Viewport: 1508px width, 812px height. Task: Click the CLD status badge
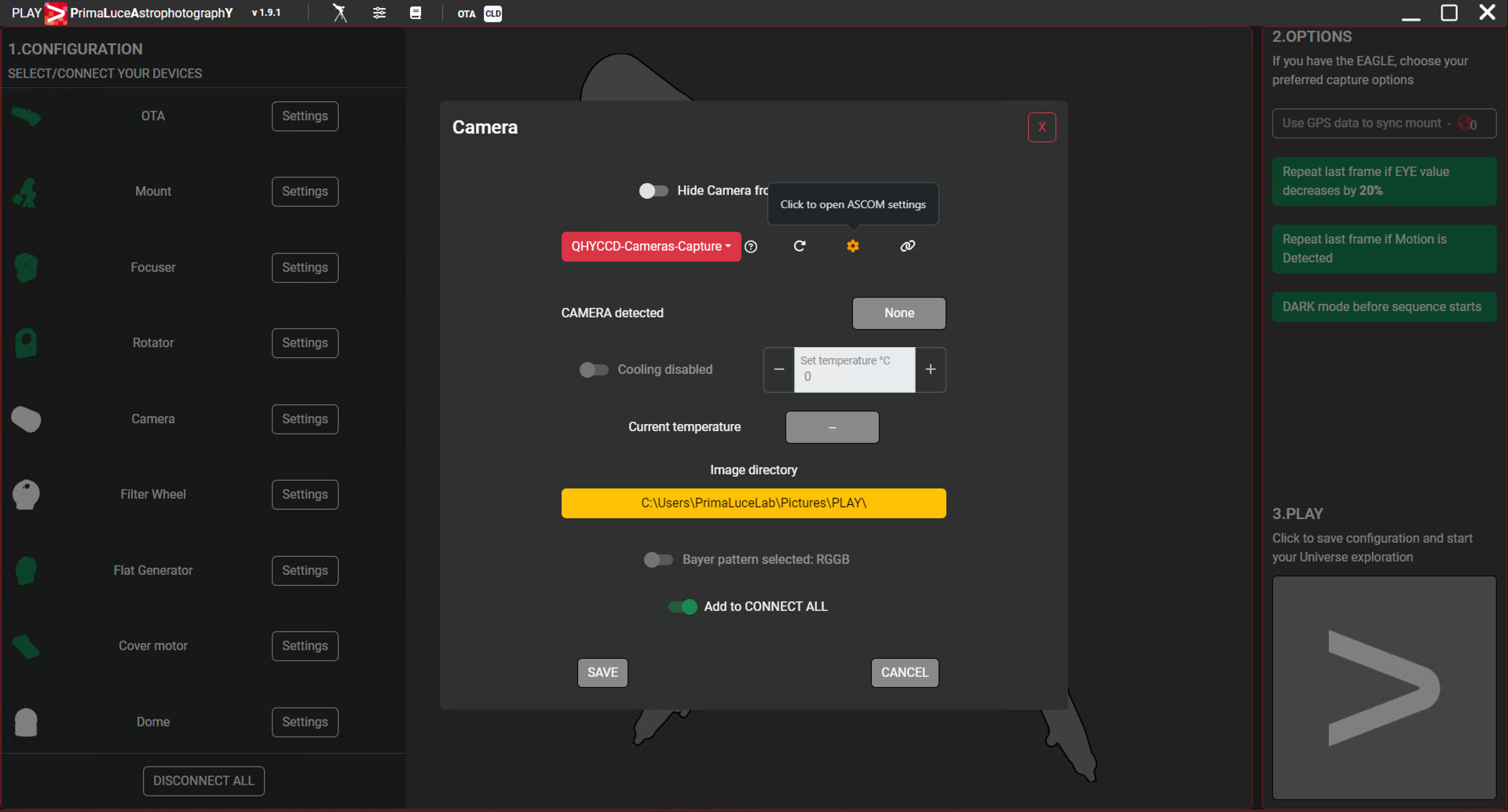493,13
